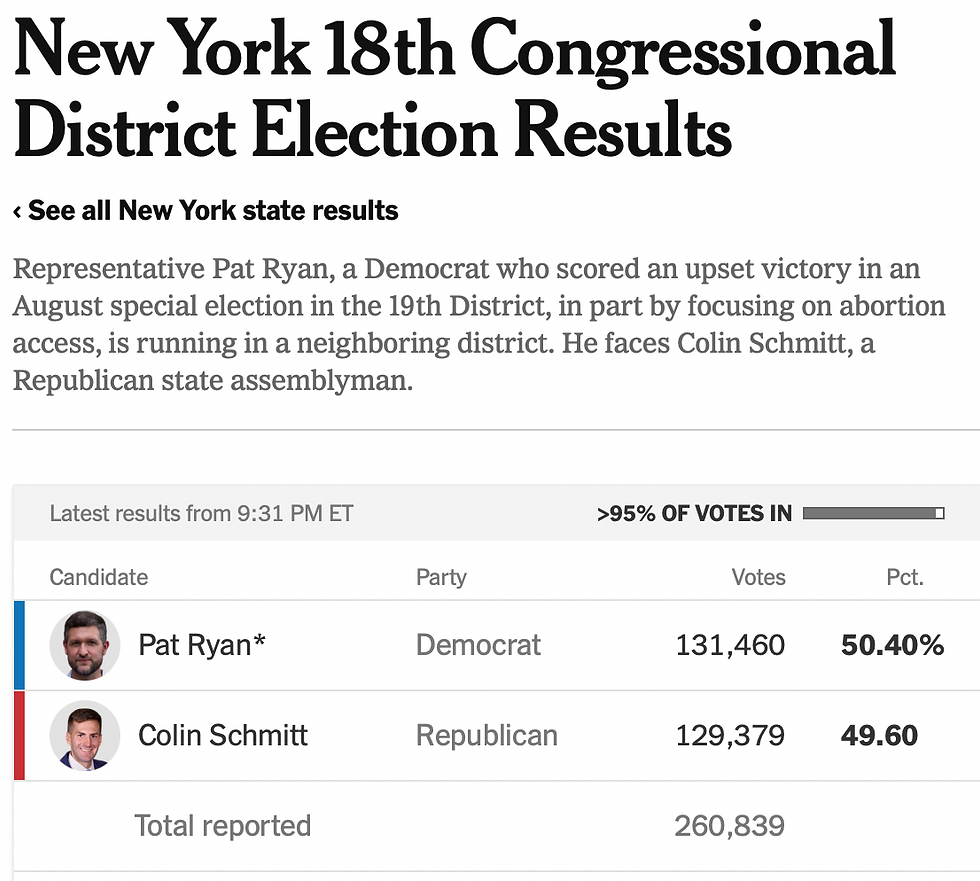This screenshot has width=980, height=881.
Task: Click the back chevron before See all
Action: pos(18,211)
